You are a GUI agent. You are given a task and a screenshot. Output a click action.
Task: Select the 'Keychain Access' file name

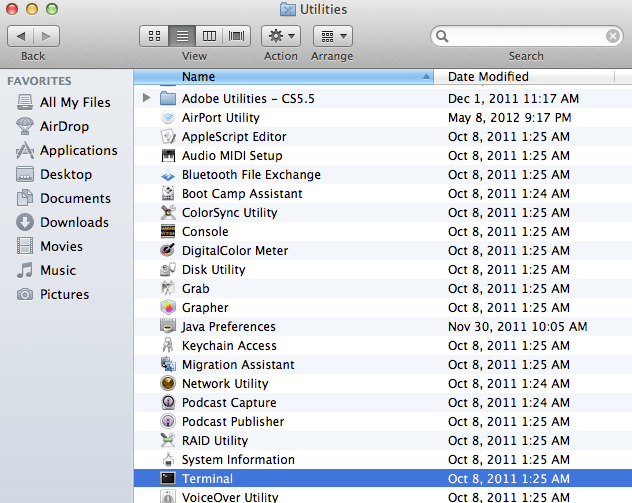[229, 345]
